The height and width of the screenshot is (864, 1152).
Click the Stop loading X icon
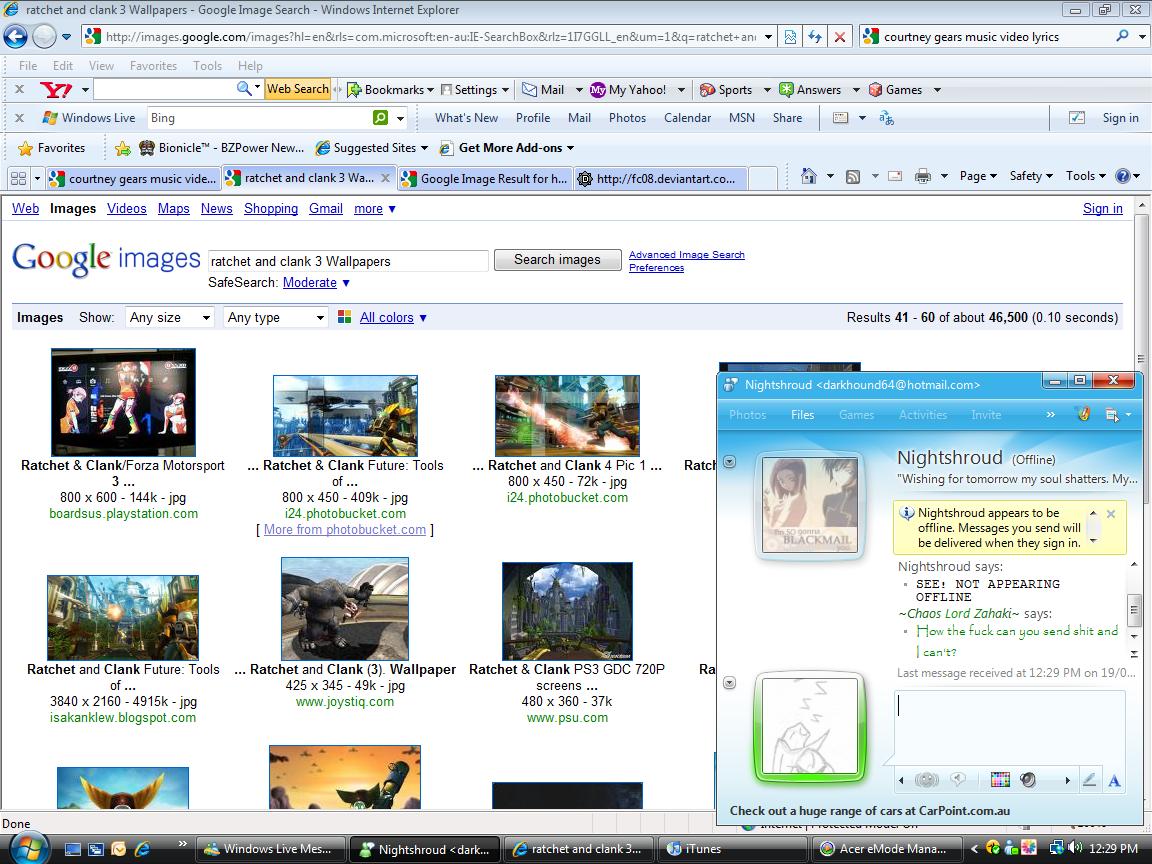840,37
